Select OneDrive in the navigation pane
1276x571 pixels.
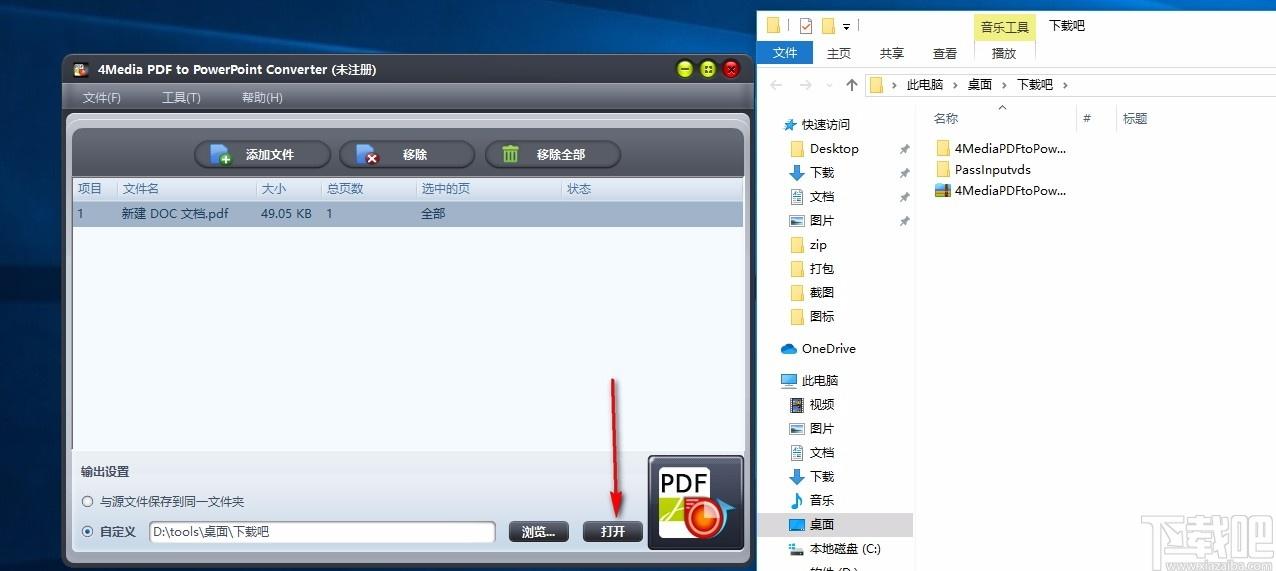[828, 349]
